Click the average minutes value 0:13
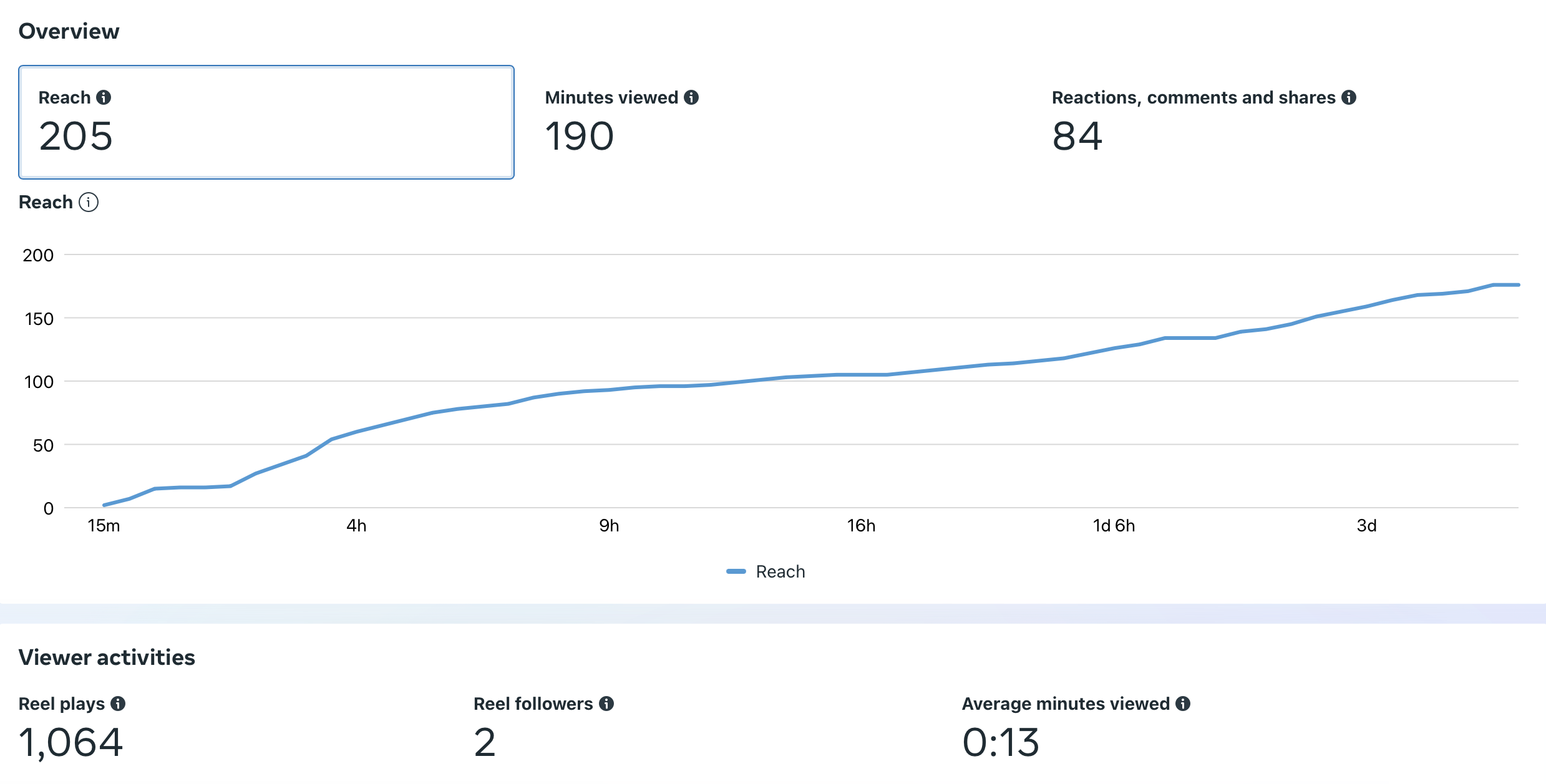This screenshot has width=1546, height=784. tap(1001, 742)
